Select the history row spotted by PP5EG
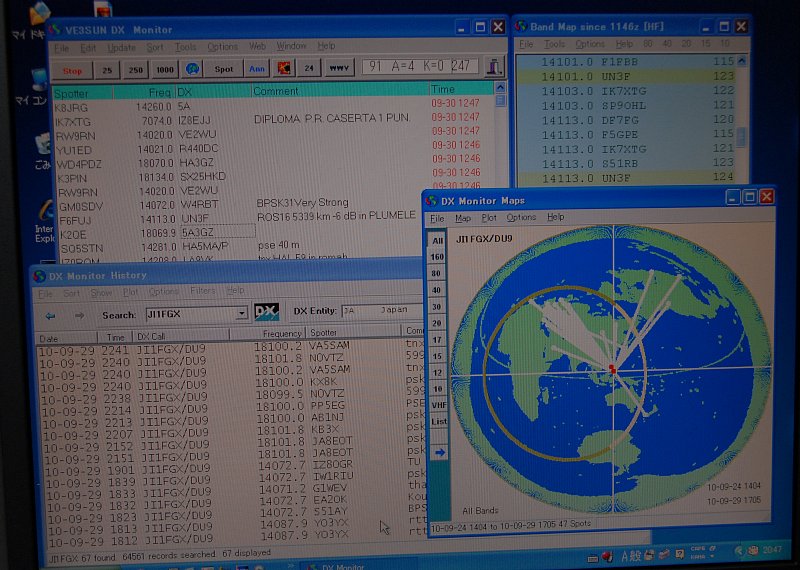The image size is (800, 570). 230,407
